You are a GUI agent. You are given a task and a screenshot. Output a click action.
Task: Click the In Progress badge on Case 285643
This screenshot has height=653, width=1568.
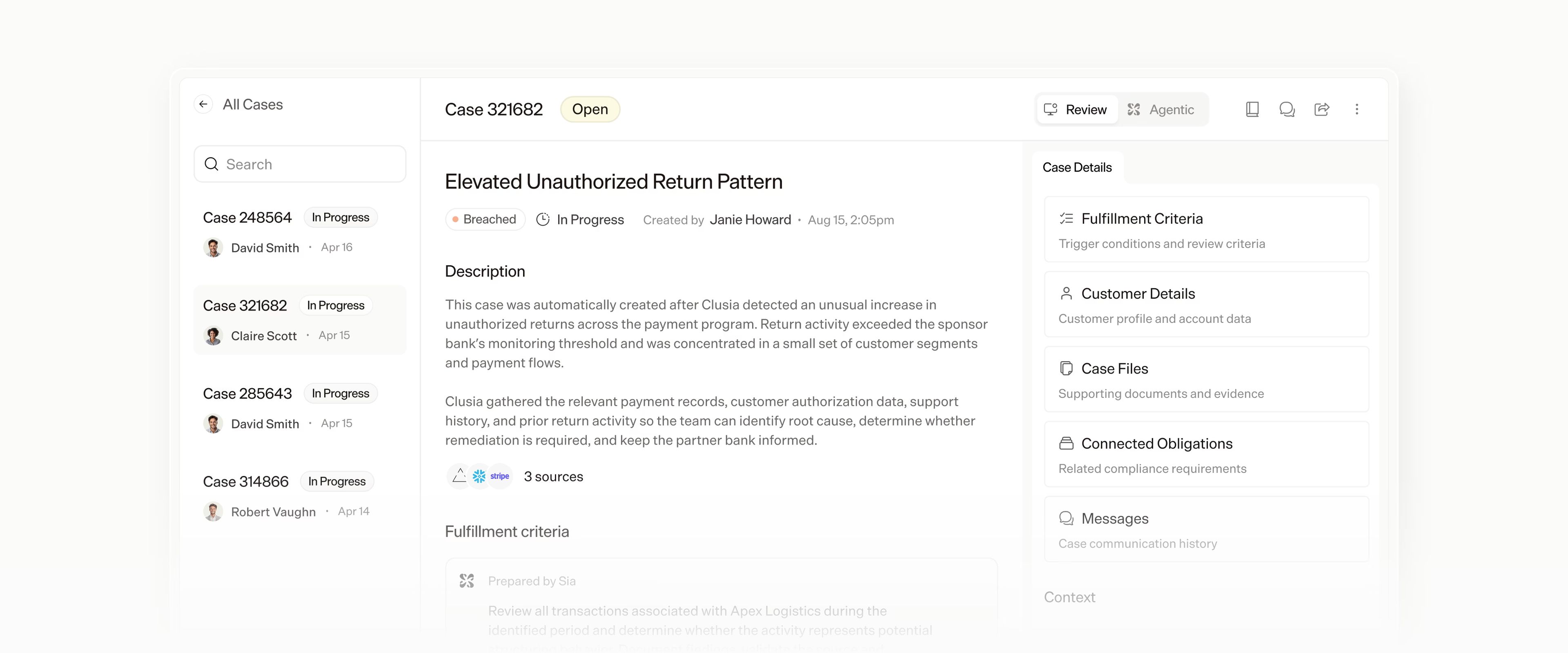click(340, 393)
